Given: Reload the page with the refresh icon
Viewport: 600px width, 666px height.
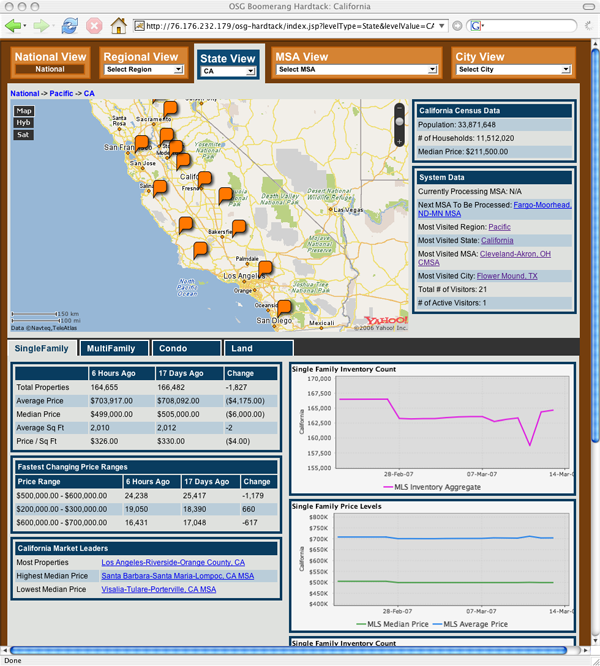Looking at the screenshot, I should tap(69, 26).
